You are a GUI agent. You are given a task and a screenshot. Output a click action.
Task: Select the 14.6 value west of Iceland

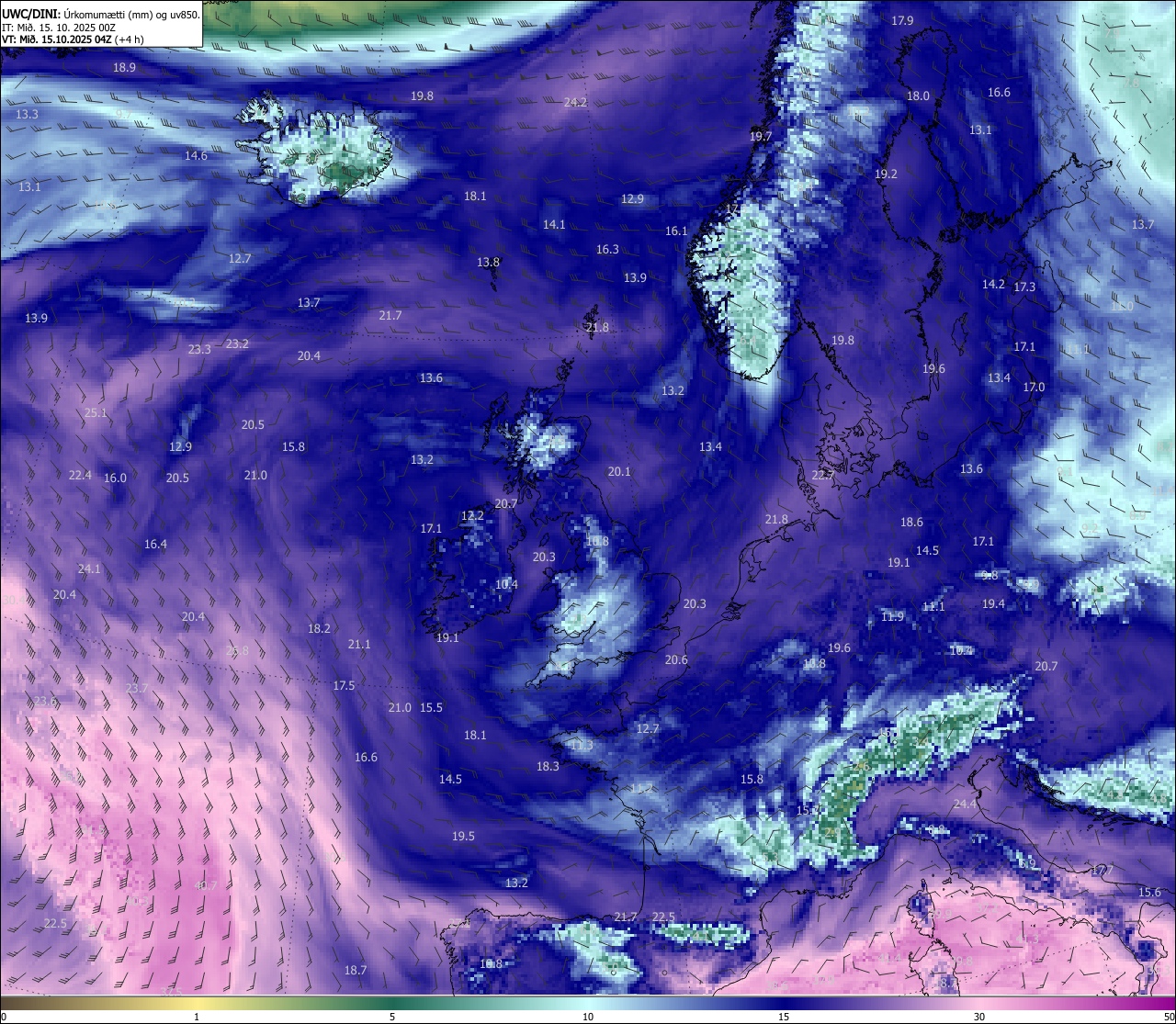coord(196,155)
